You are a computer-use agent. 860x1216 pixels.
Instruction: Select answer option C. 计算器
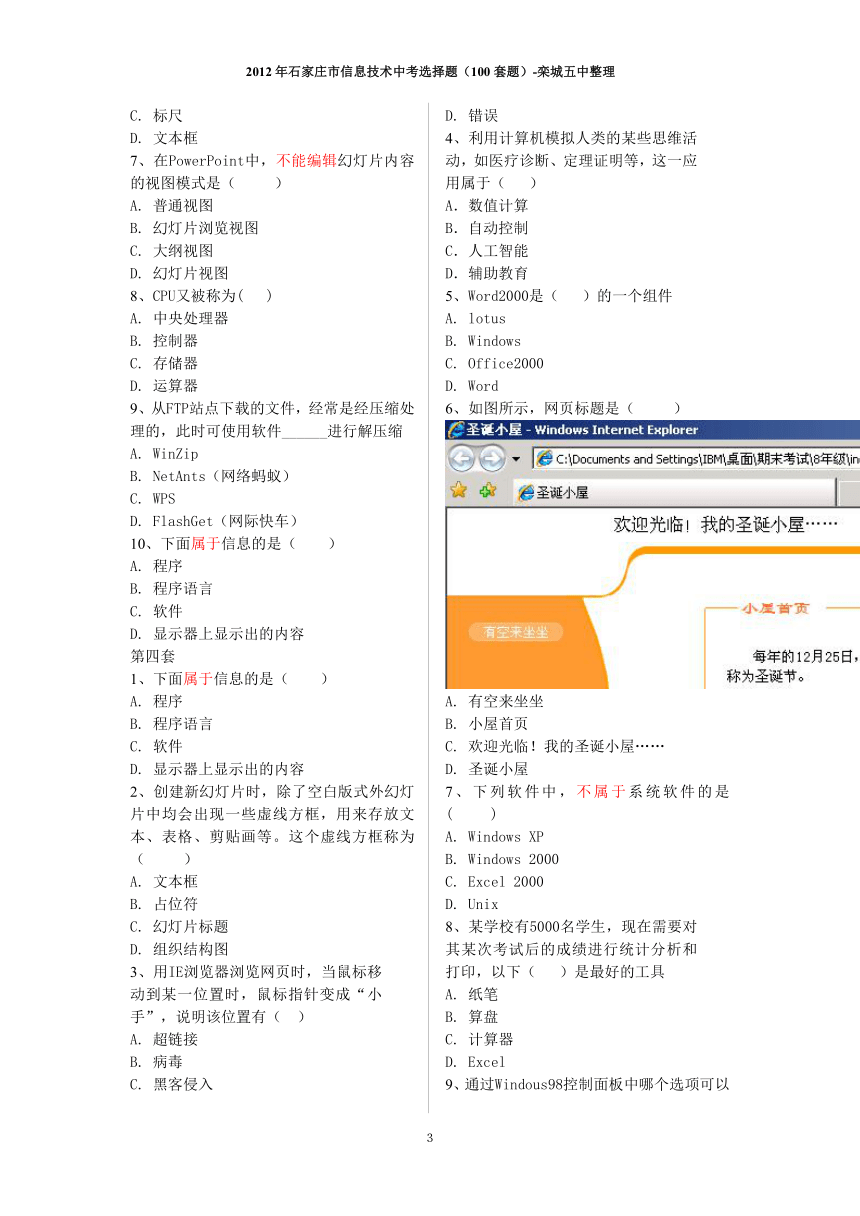[479, 1039]
